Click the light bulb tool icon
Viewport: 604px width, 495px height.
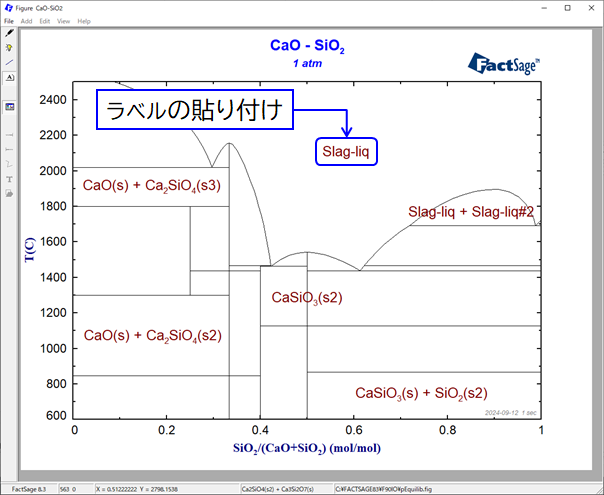click(9, 48)
